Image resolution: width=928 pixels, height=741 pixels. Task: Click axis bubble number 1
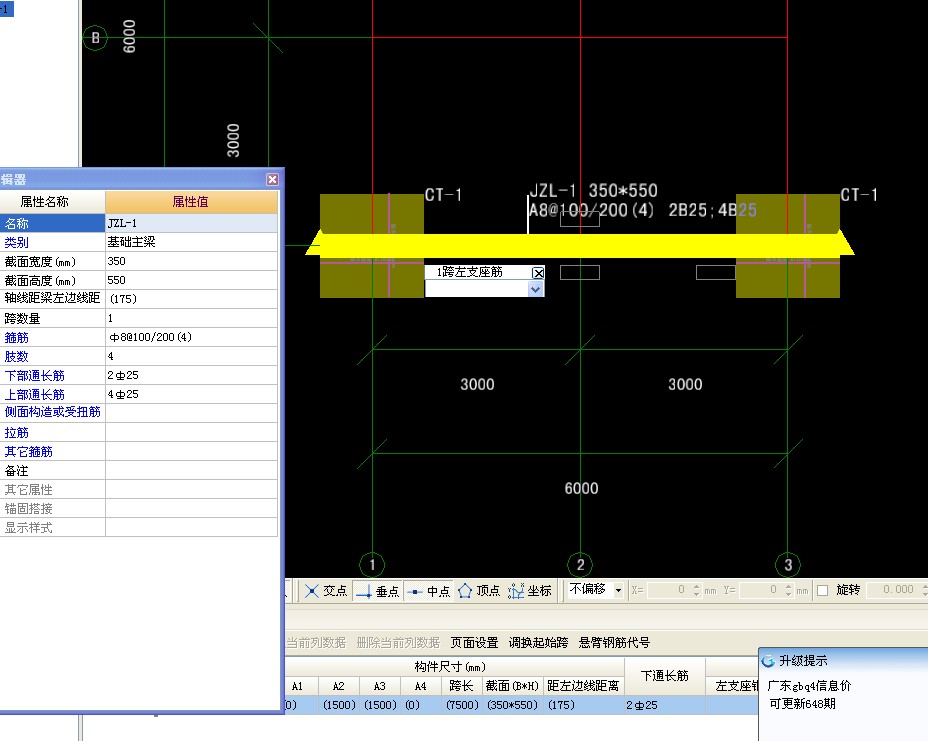[372, 565]
